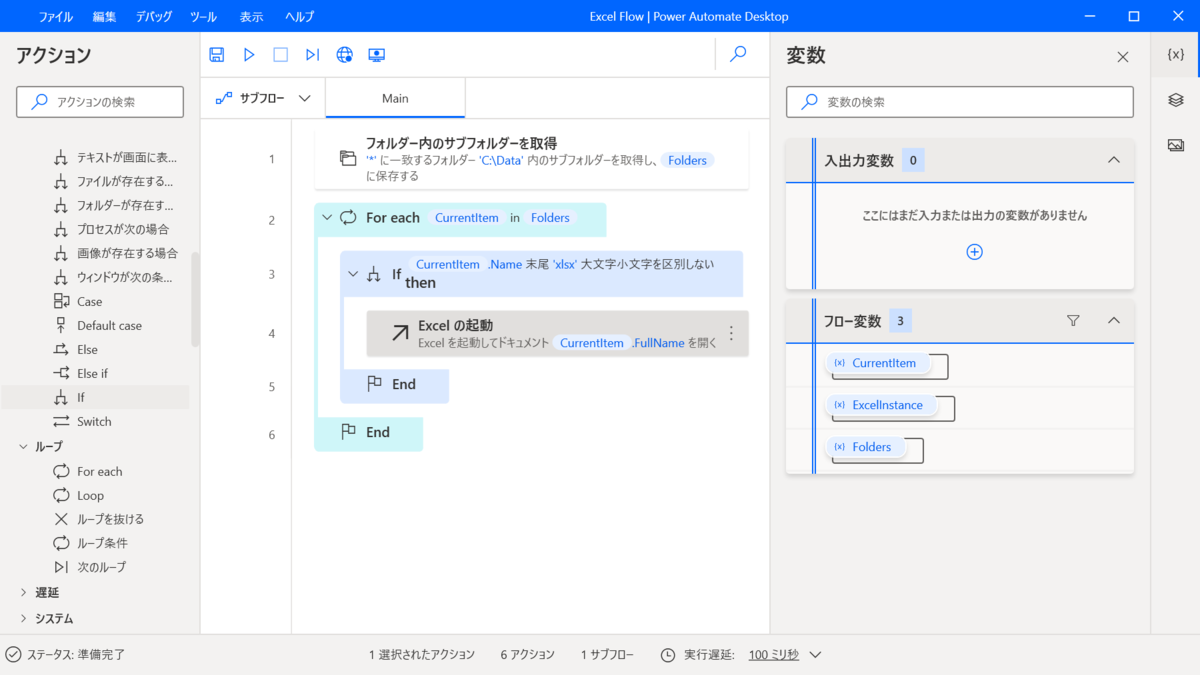1200x675 pixels.
Task: Run next action with the step icon
Action: click(313, 55)
